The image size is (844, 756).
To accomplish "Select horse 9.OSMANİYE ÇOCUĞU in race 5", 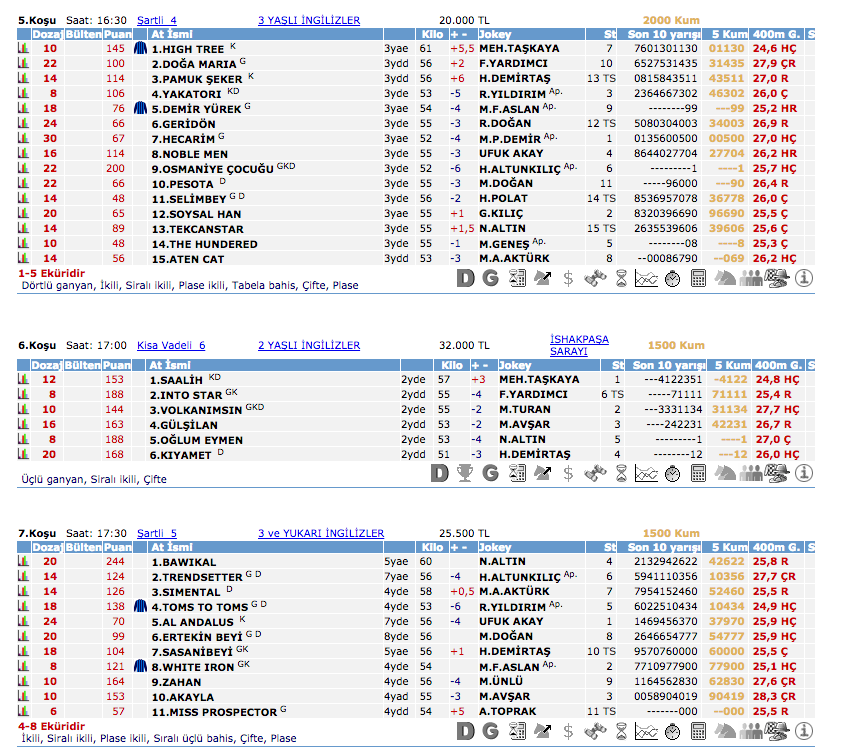I will click(x=213, y=168).
